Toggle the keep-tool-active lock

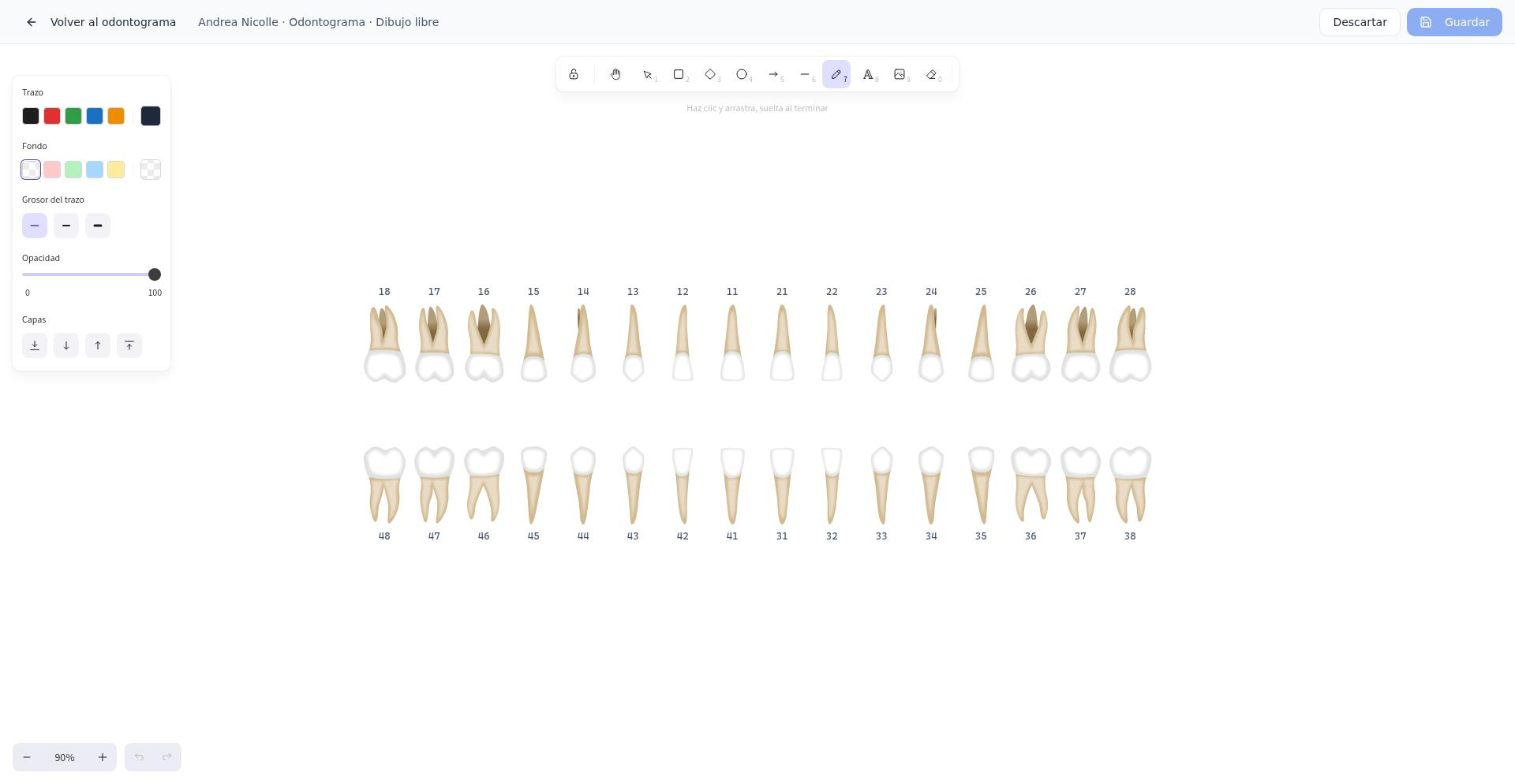coord(574,74)
